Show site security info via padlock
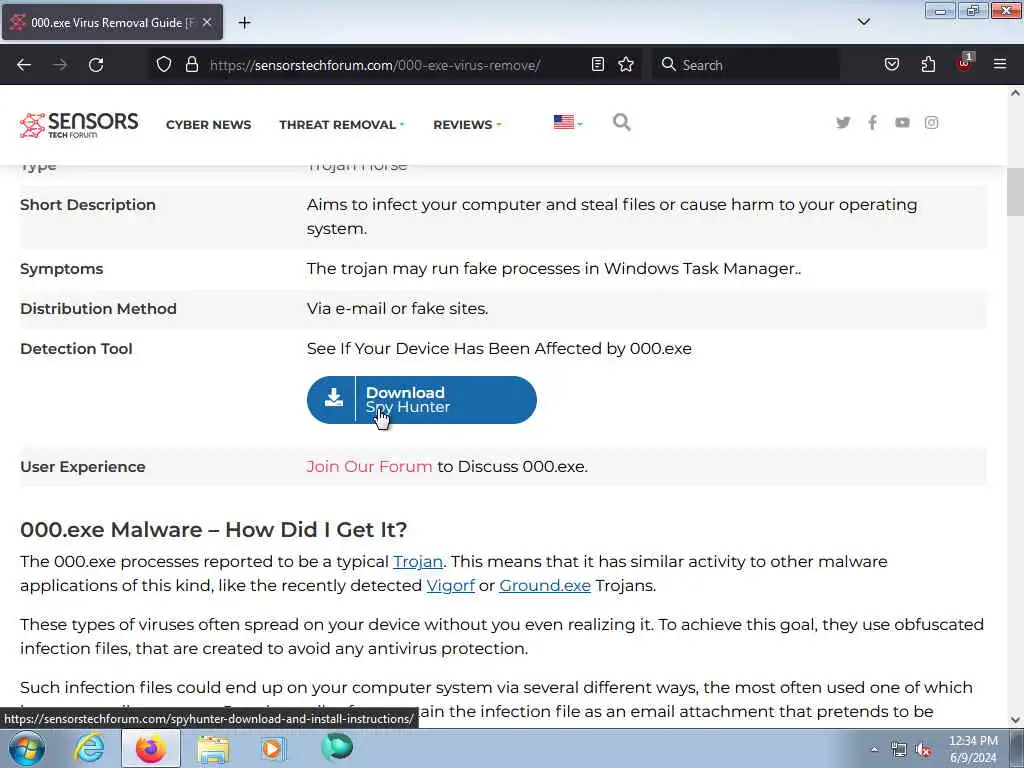 (192, 64)
